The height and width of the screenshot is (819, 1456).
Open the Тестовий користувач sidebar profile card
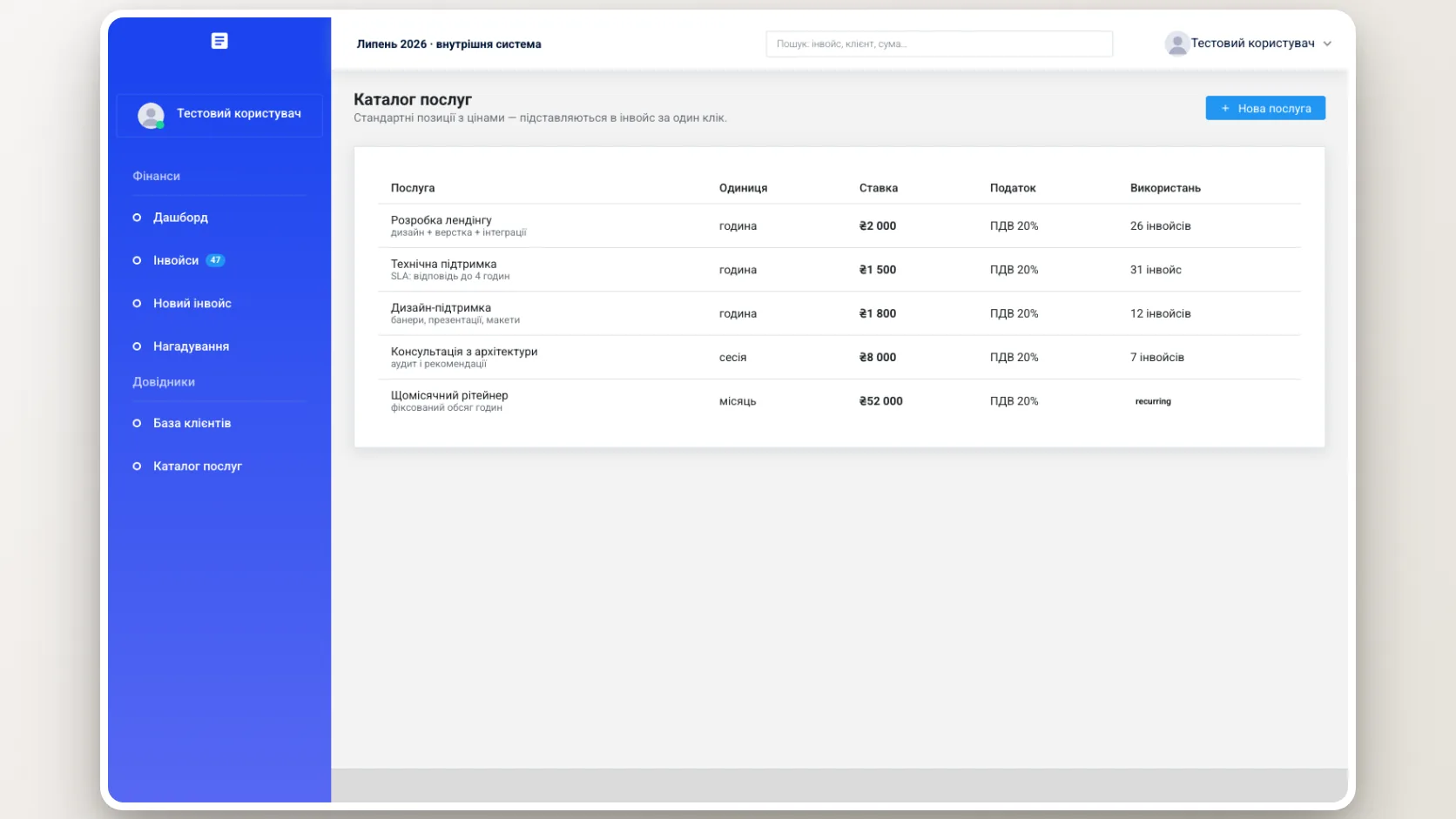(219, 115)
